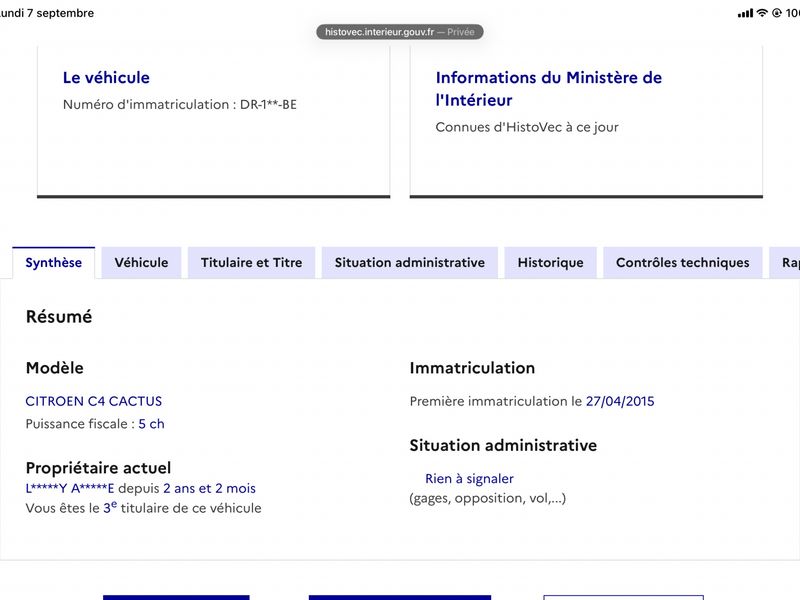This screenshot has width=800, height=600.
Task: Click the CITROEN C4 CACTUS model link
Action: tap(94, 401)
